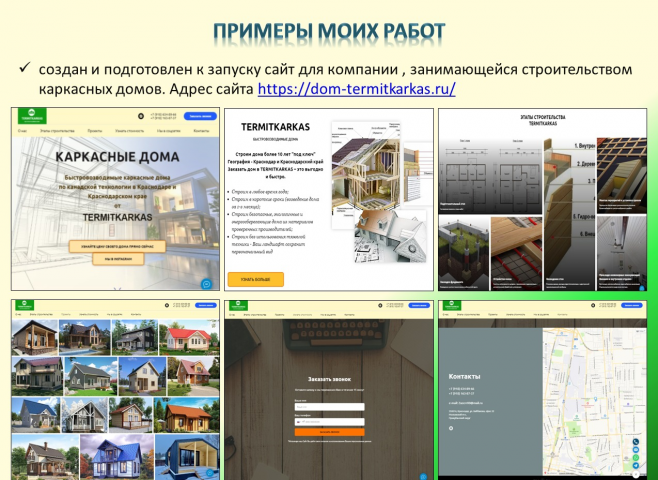Click green logo in callback form screenshot
The width and height of the screenshot is (658, 480).
pyautogui.click(x=238, y=305)
